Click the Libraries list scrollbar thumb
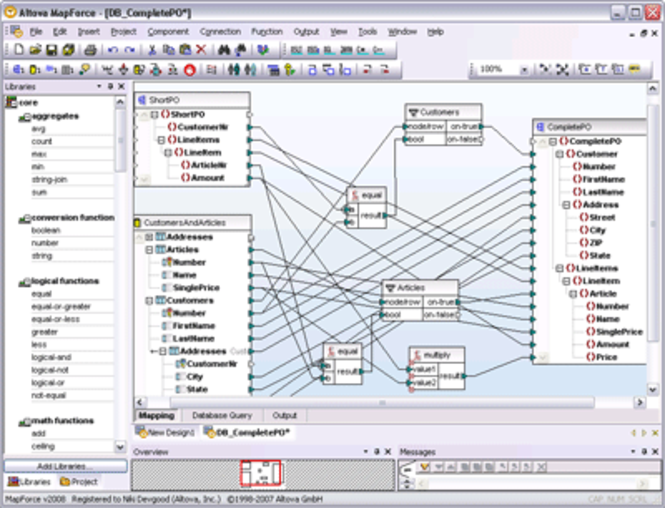This screenshot has height=508, width=665. (x=120, y=140)
